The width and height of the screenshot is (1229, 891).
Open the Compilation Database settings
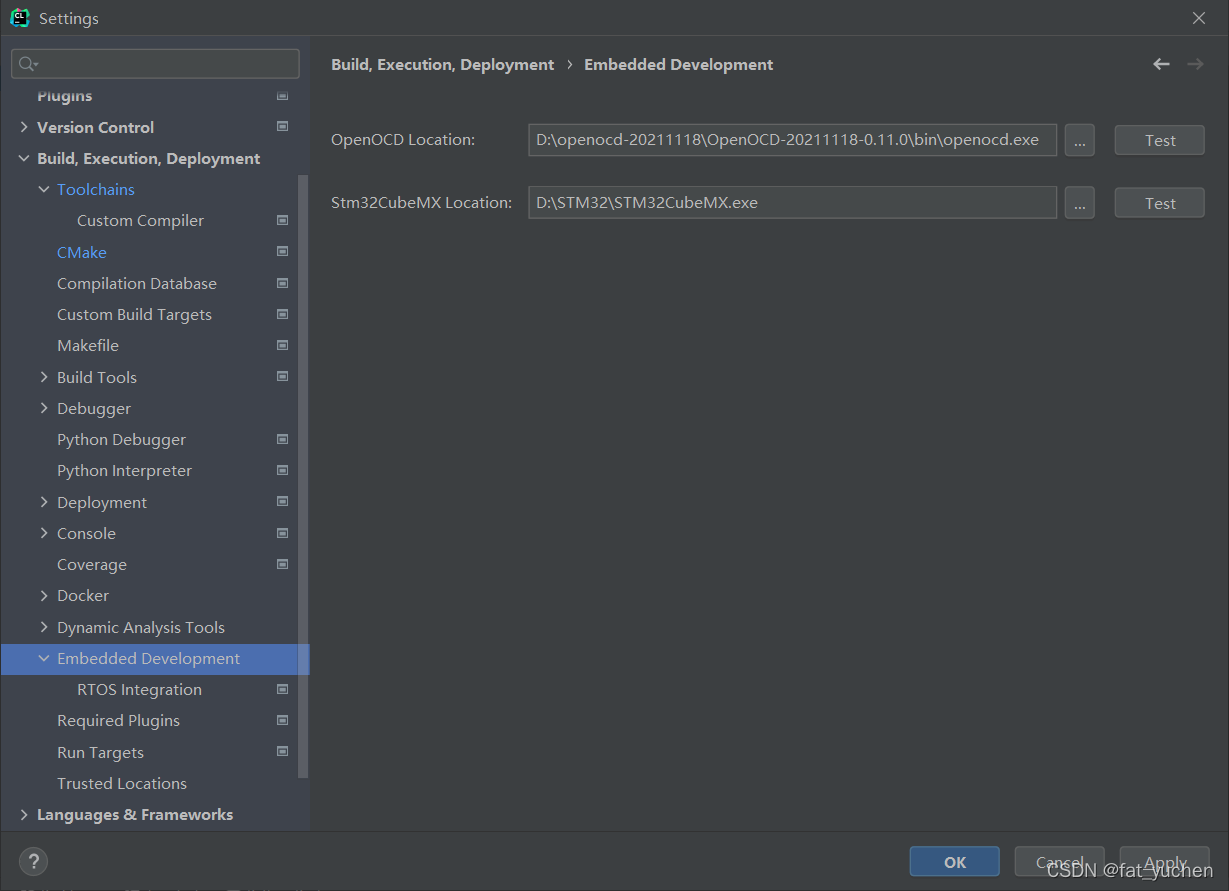[x=137, y=283]
